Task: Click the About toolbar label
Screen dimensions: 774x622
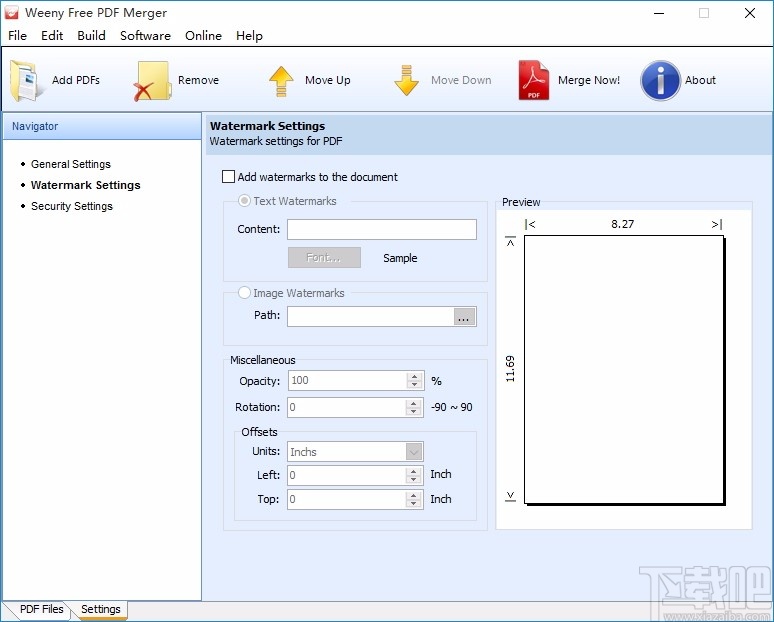Action: point(700,80)
